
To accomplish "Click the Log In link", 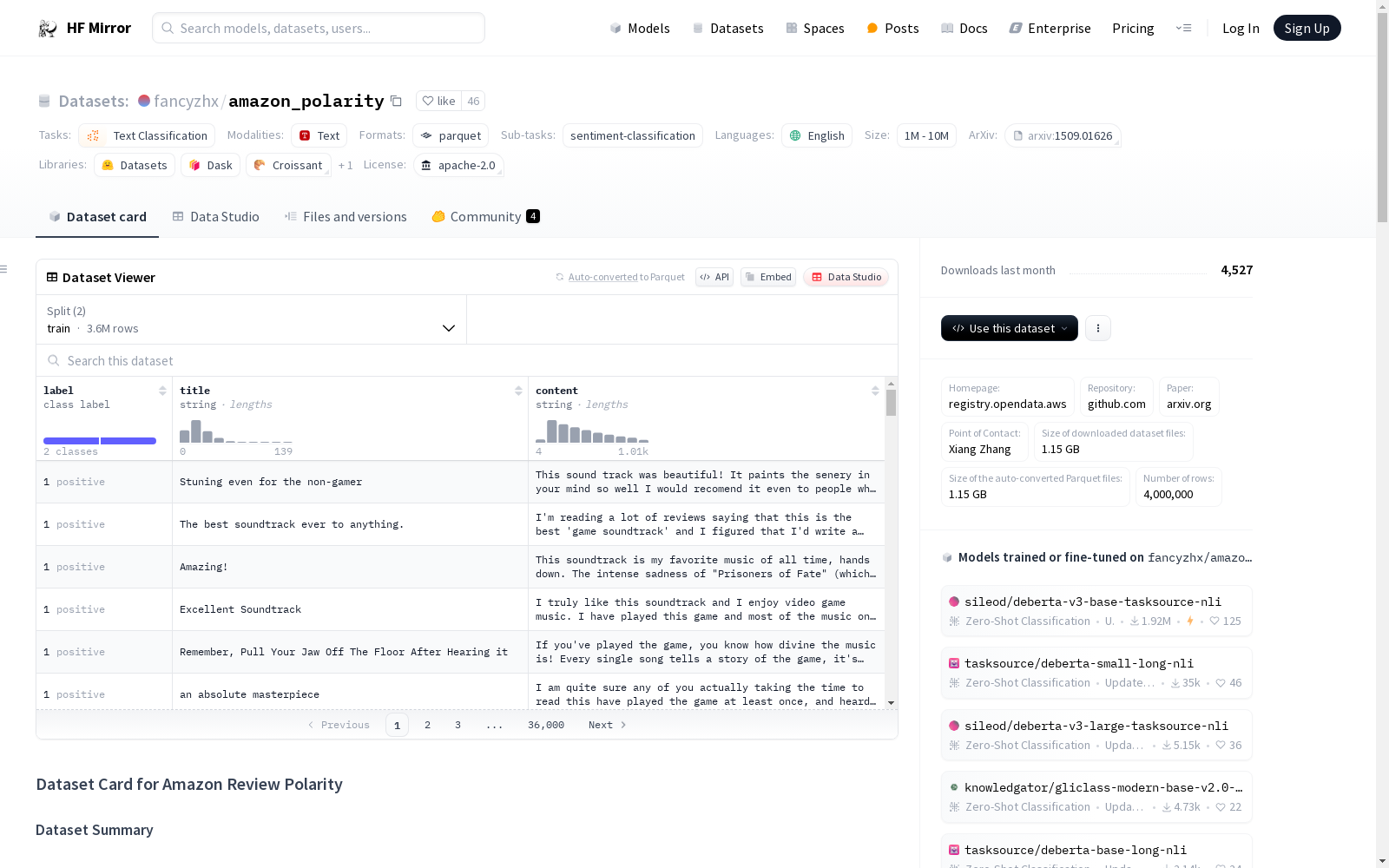I will click(x=1241, y=29).
